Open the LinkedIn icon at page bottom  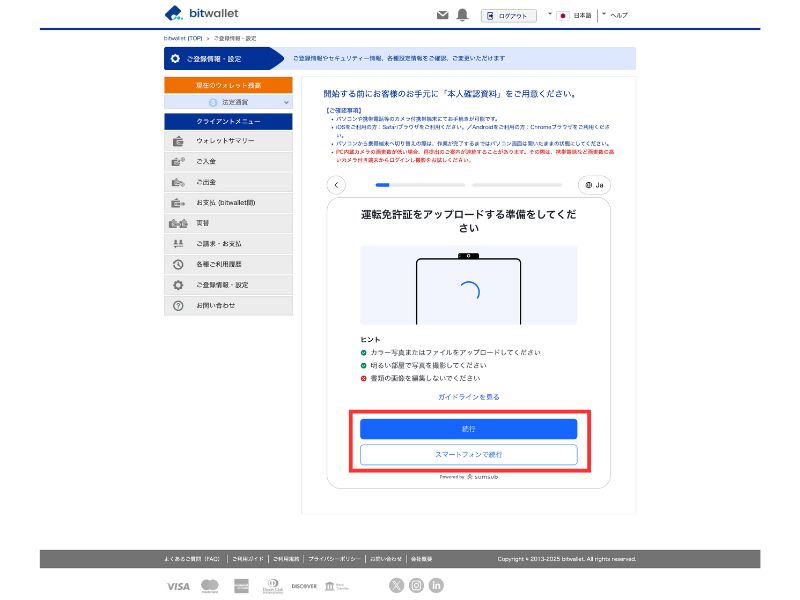tap(437, 585)
